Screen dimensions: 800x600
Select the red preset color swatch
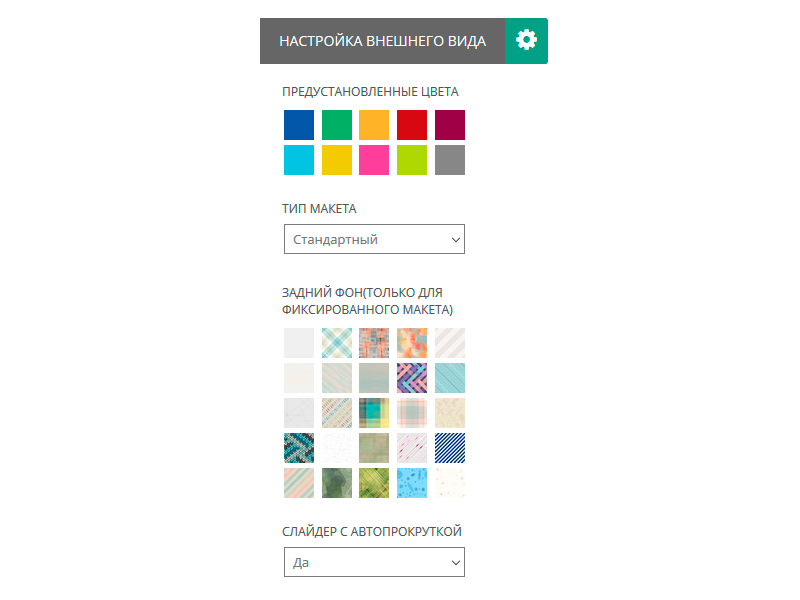click(412, 125)
